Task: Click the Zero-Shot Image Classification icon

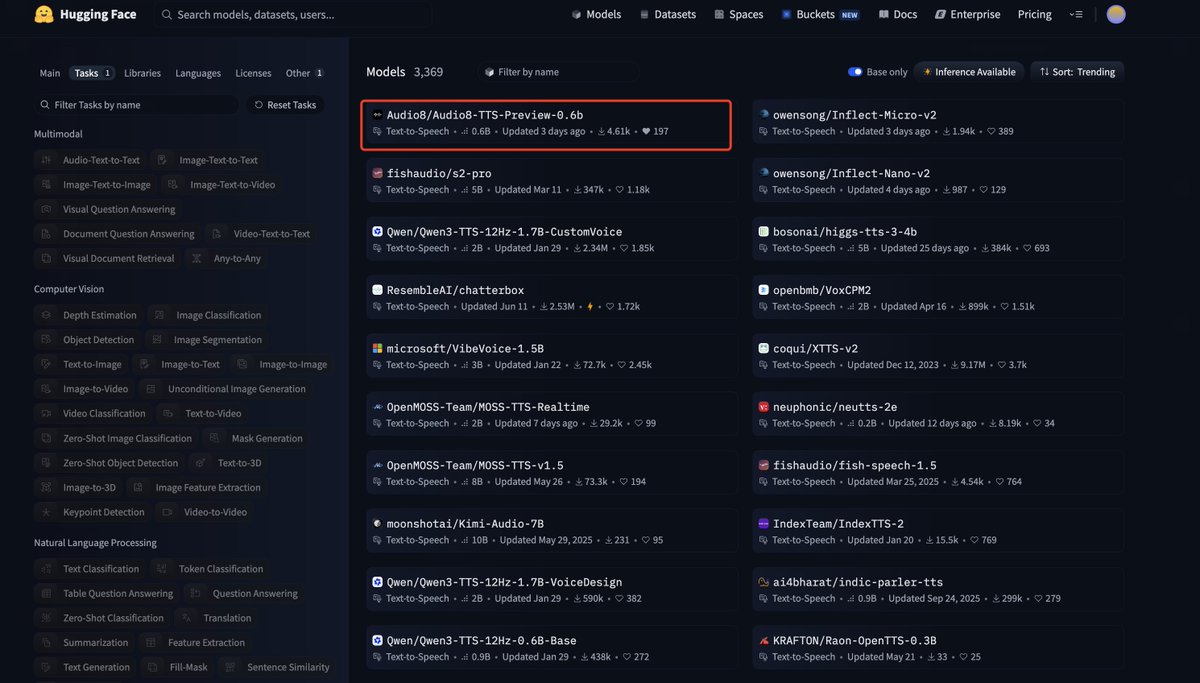Action: point(45,438)
